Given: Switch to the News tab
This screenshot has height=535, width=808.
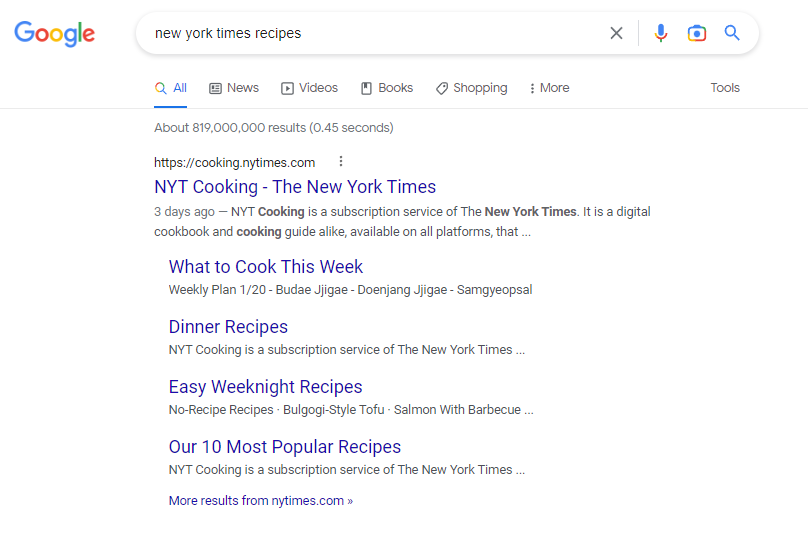Looking at the screenshot, I should (x=234, y=88).
